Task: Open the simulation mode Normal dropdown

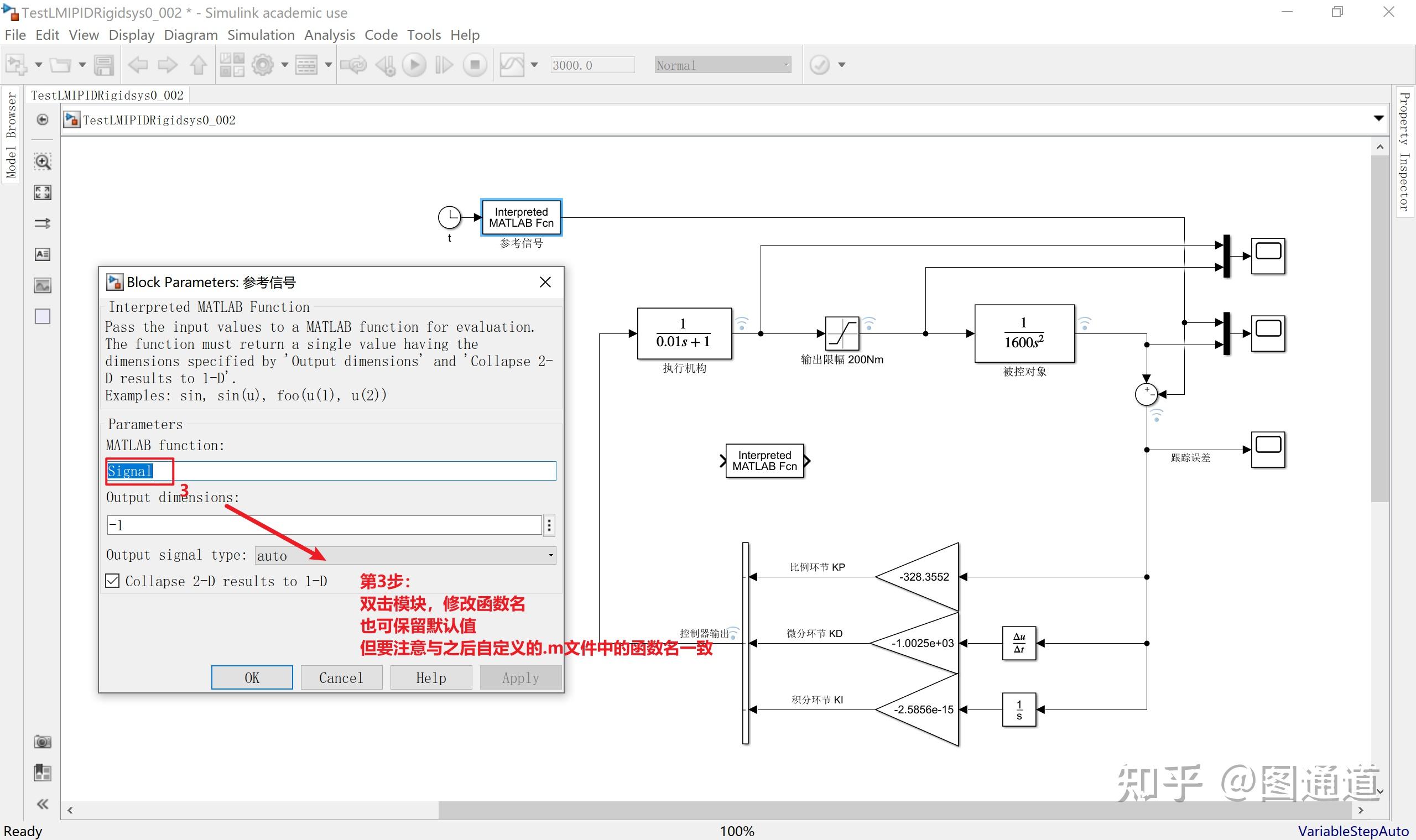Action: [x=722, y=65]
